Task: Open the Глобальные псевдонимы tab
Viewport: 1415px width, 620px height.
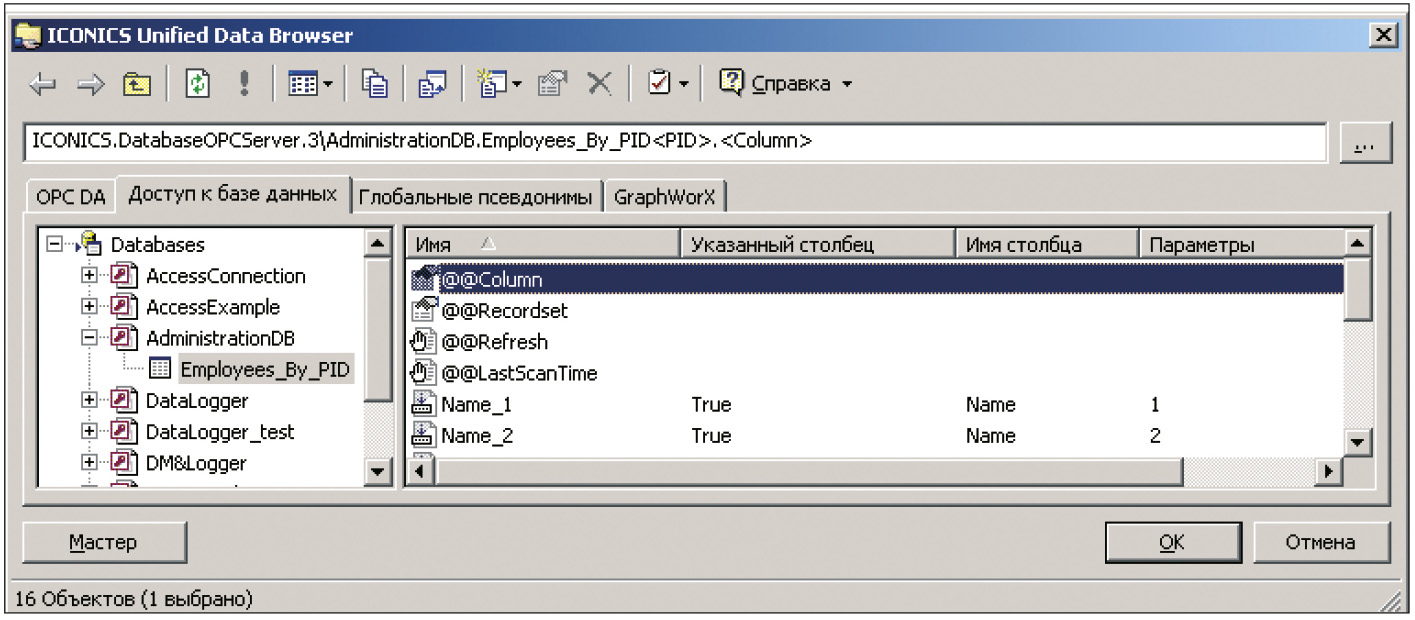Action: (x=476, y=197)
